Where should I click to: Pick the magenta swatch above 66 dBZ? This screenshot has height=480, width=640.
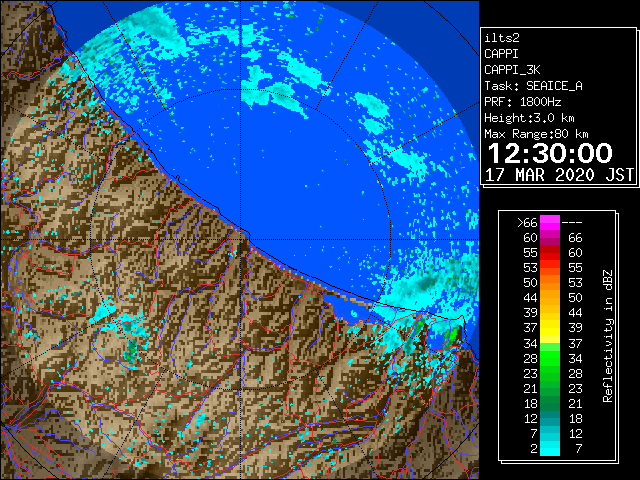coord(550,222)
